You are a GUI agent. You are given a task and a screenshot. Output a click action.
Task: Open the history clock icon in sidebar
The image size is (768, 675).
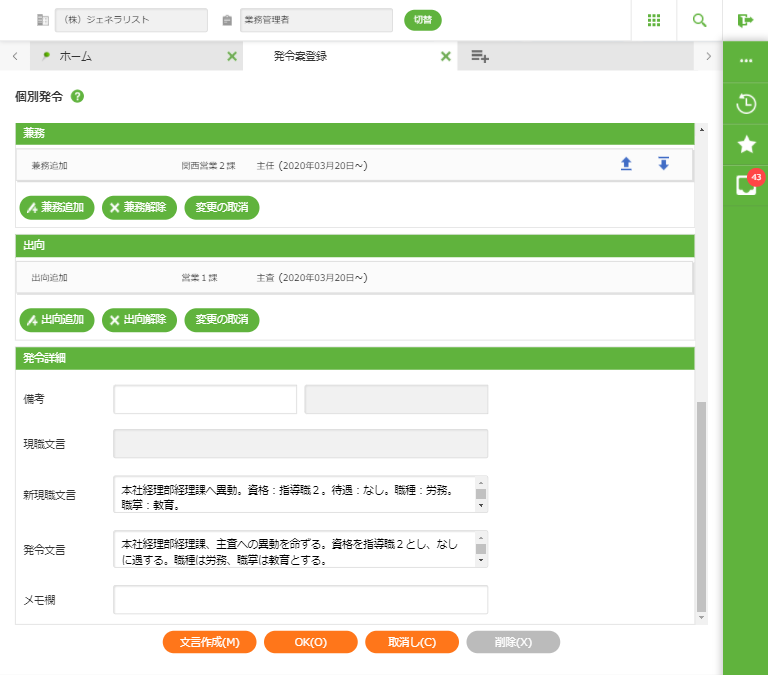coord(745,103)
